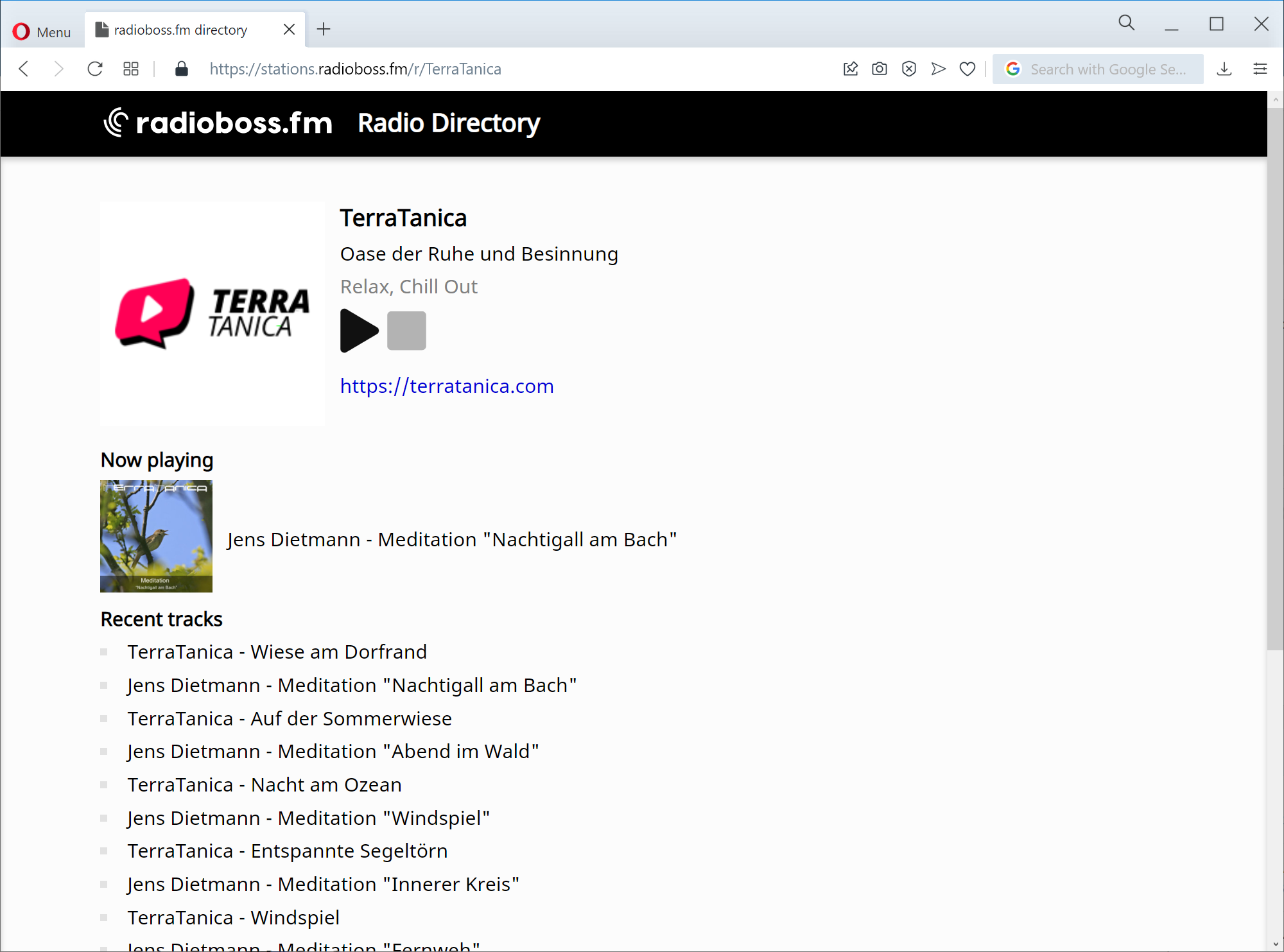Click 'TerraTanica - Nacht am Ozean' track
1284x952 pixels.
pos(265,785)
